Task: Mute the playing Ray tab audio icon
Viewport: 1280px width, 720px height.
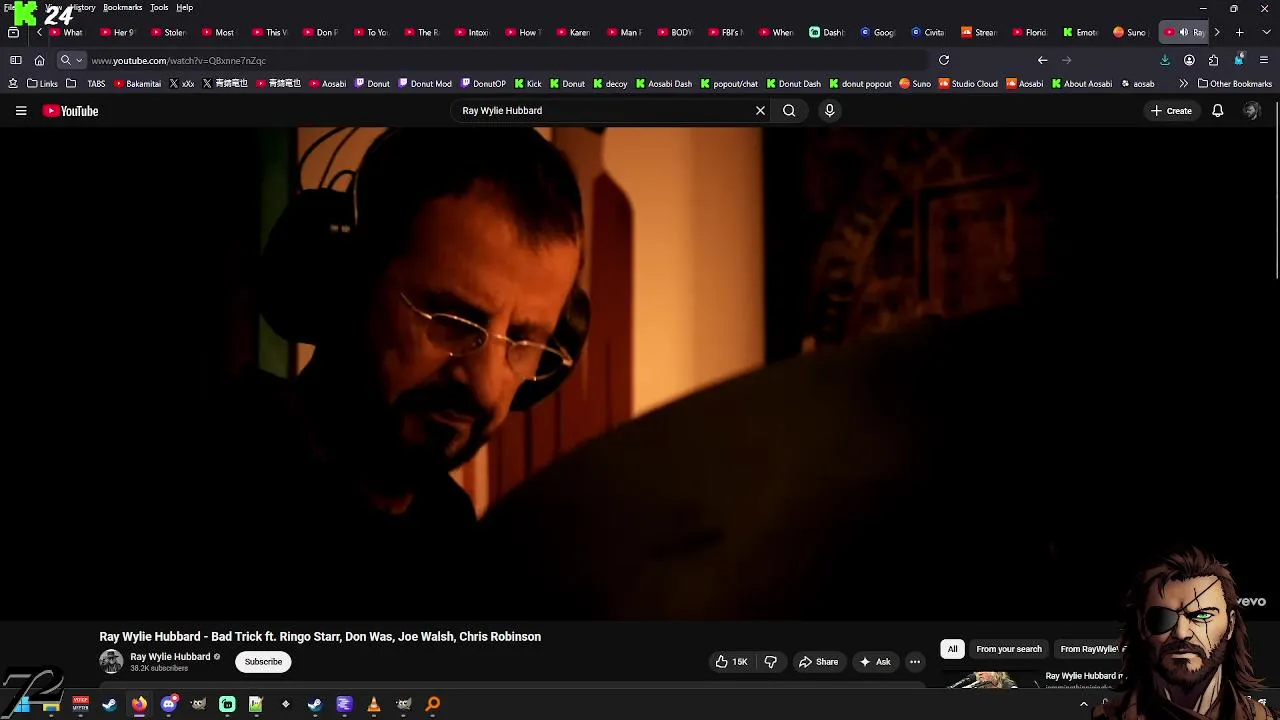Action: click(x=1184, y=32)
